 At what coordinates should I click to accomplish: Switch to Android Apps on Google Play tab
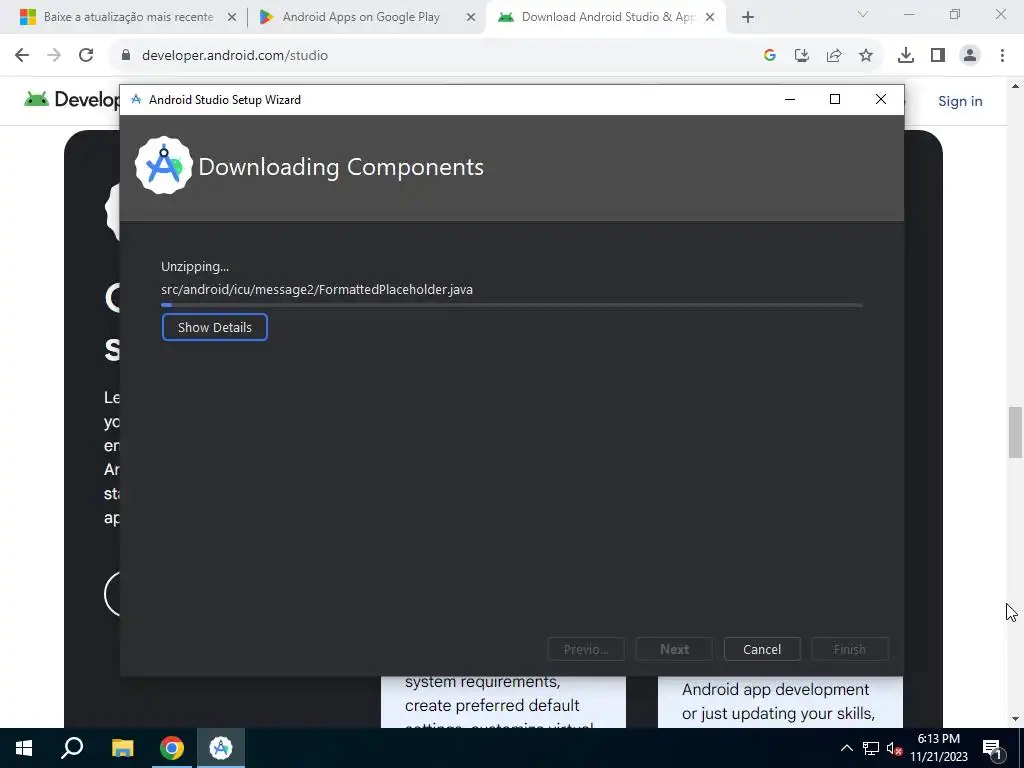pyautogui.click(x=361, y=17)
